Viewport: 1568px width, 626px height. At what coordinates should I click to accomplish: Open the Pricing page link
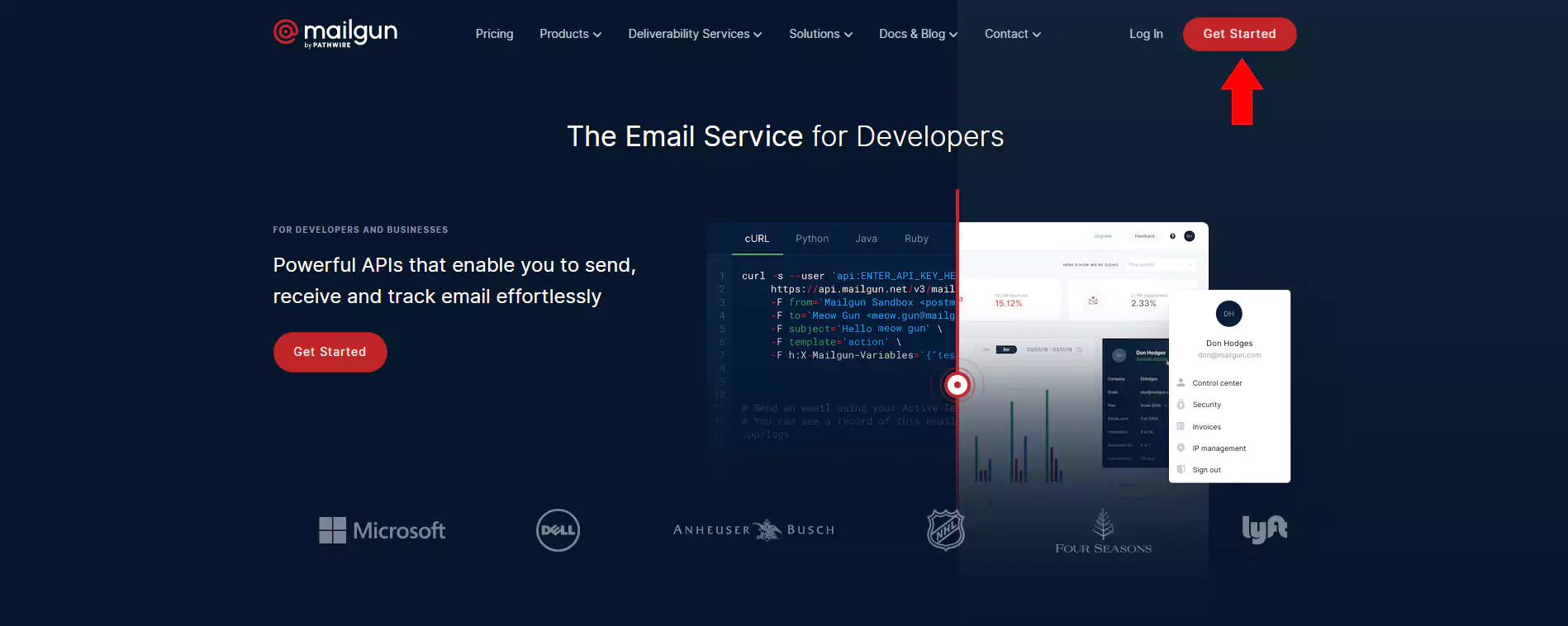(494, 34)
